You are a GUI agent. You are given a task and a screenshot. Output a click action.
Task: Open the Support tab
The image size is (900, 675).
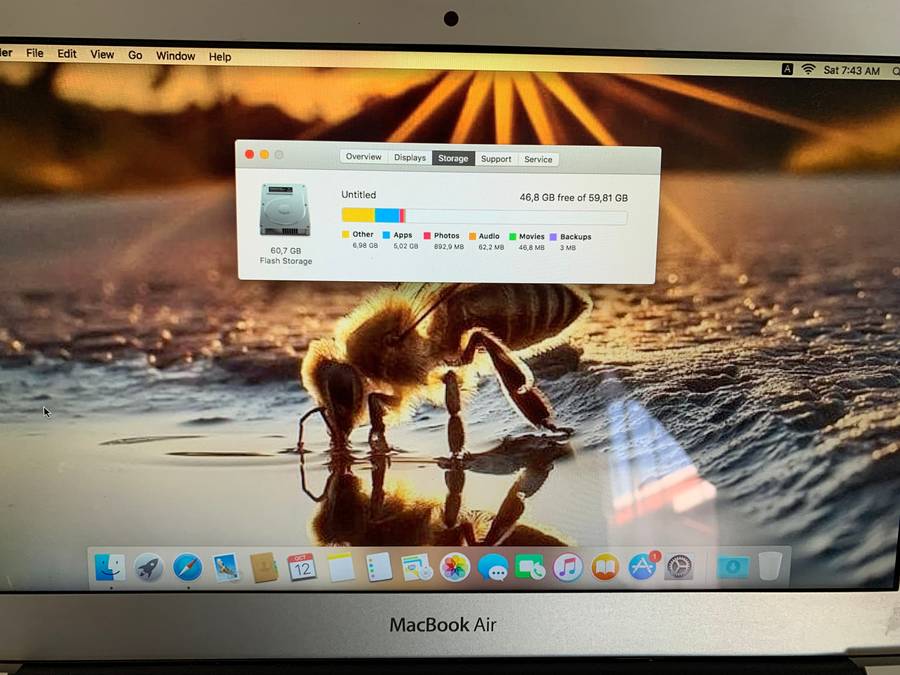point(495,159)
